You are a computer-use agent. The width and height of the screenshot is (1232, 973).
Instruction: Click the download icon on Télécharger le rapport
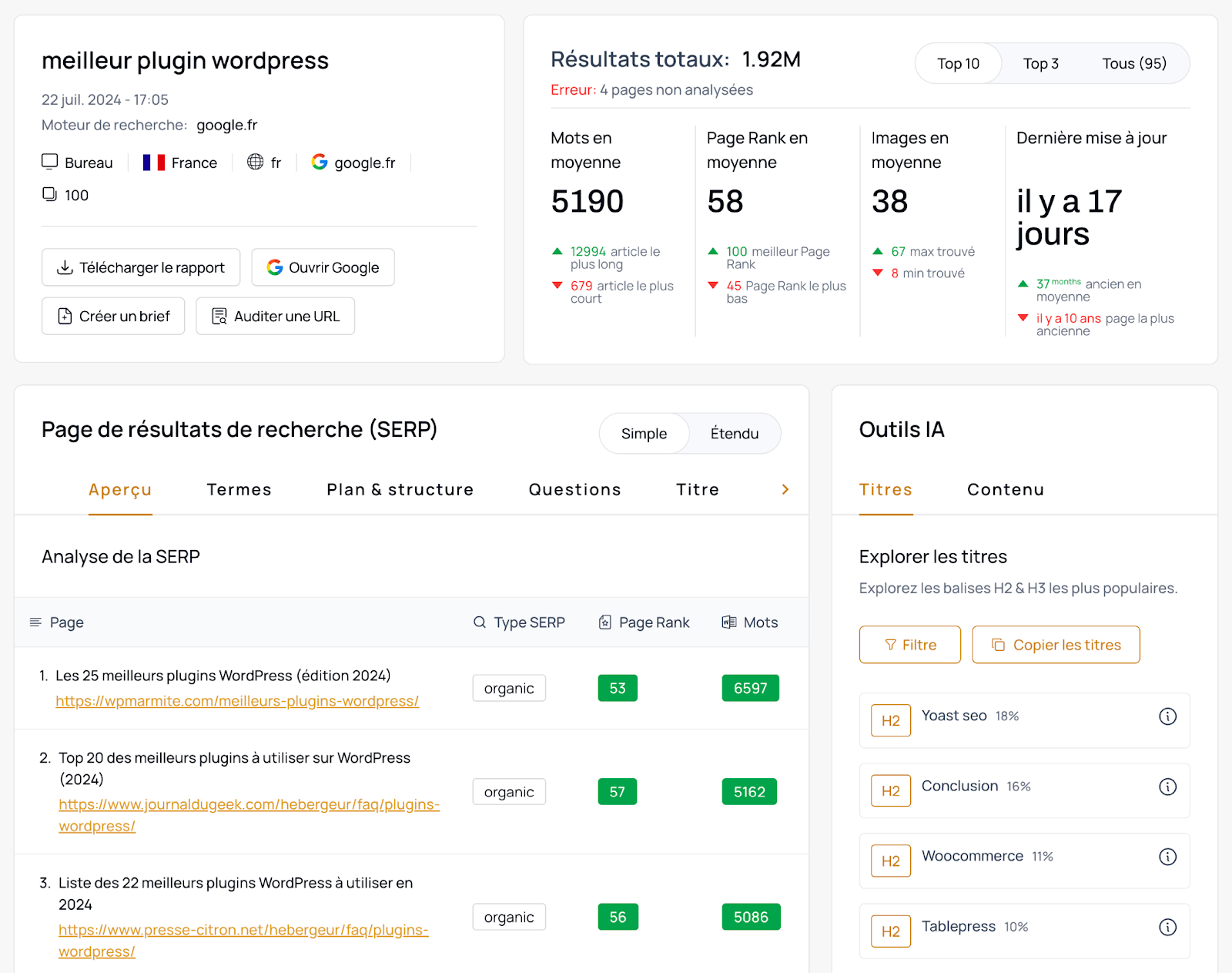(x=65, y=267)
